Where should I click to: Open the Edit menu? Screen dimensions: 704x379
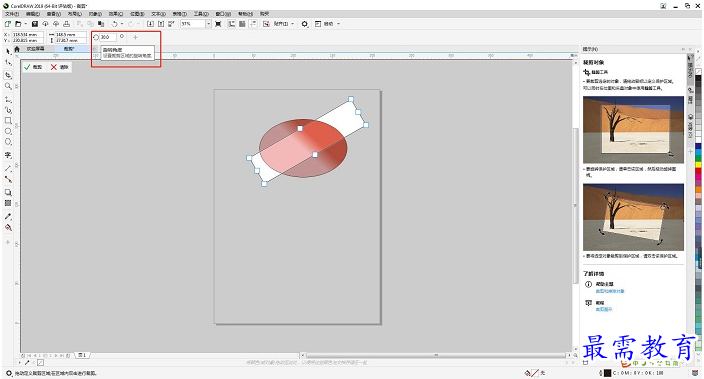click(33, 14)
